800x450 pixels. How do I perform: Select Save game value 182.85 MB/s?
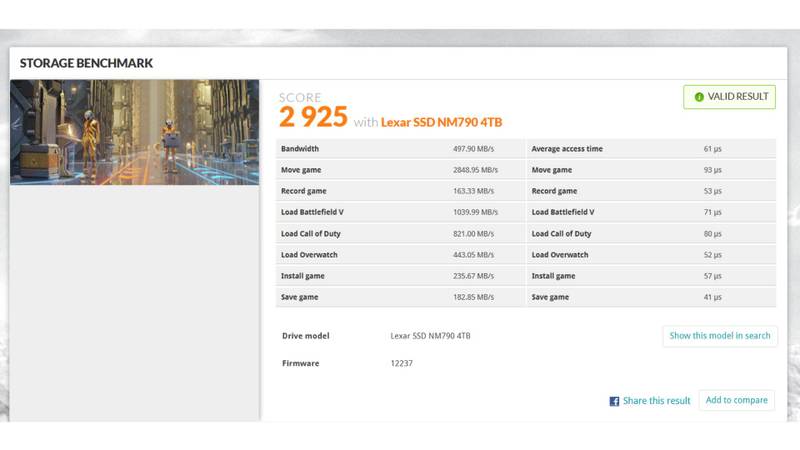pyautogui.click(x=473, y=297)
